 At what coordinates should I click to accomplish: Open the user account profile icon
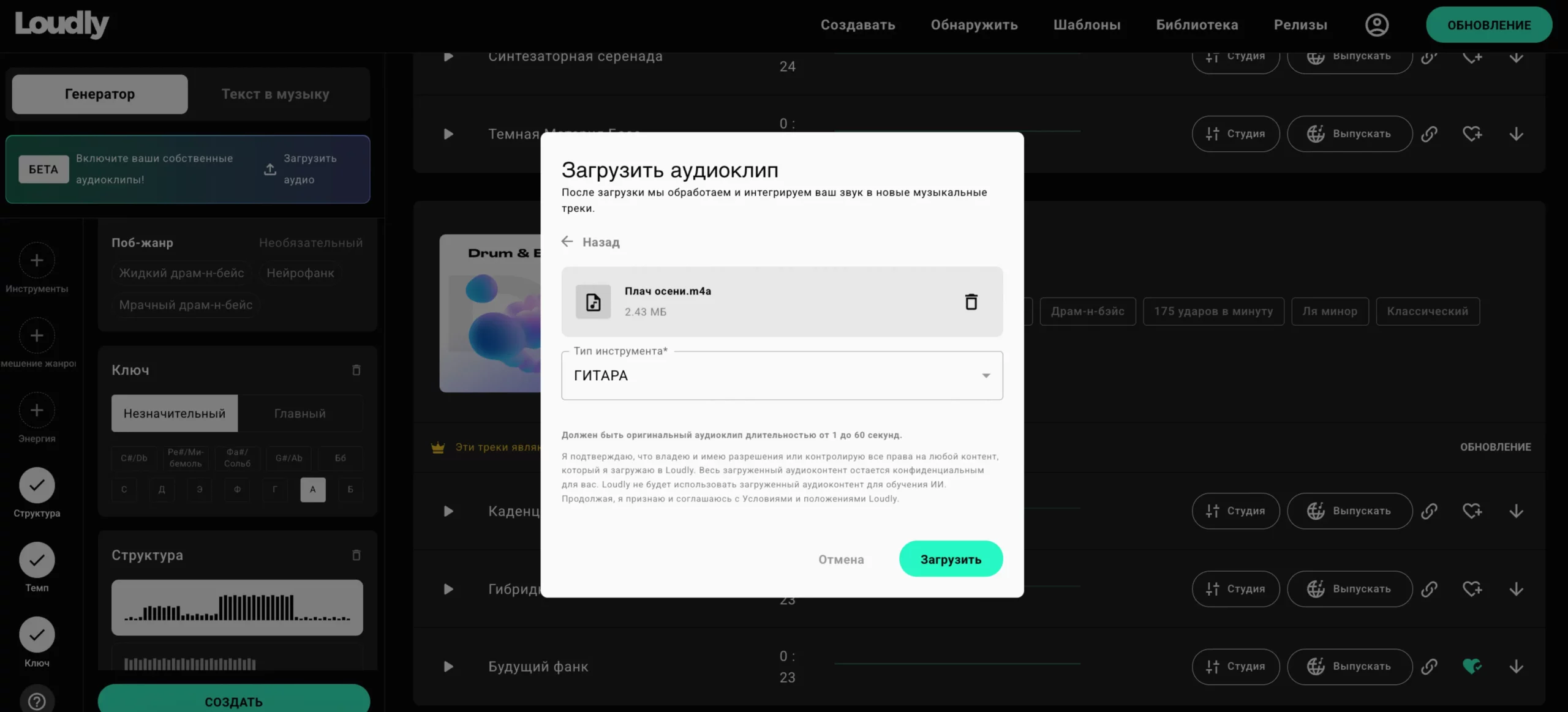click(1376, 25)
